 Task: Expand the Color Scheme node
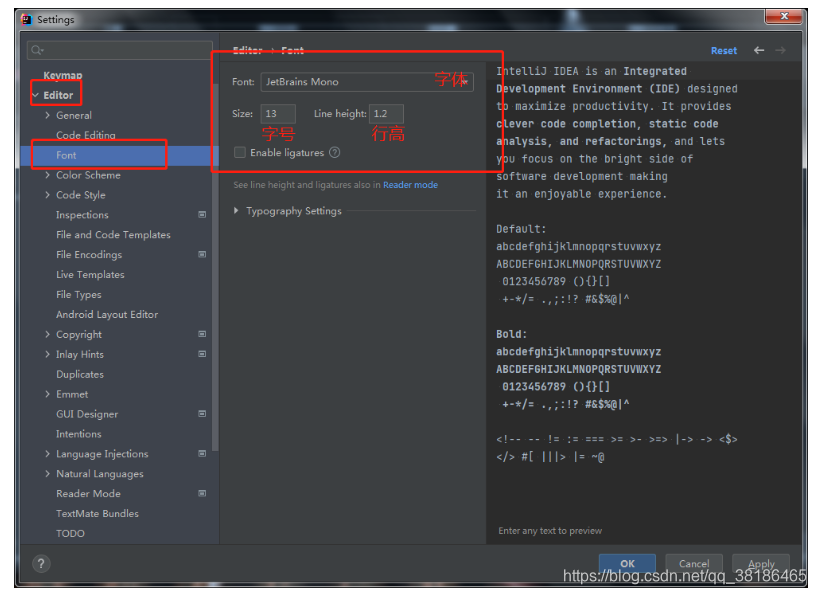tap(47, 175)
